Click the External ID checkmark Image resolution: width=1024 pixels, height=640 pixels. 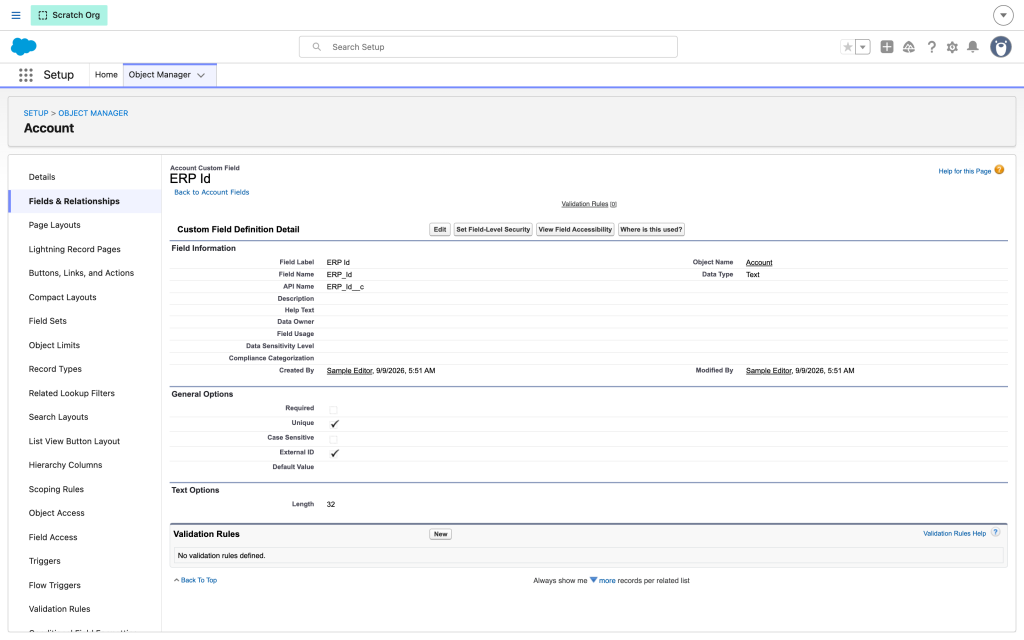tap(334, 453)
